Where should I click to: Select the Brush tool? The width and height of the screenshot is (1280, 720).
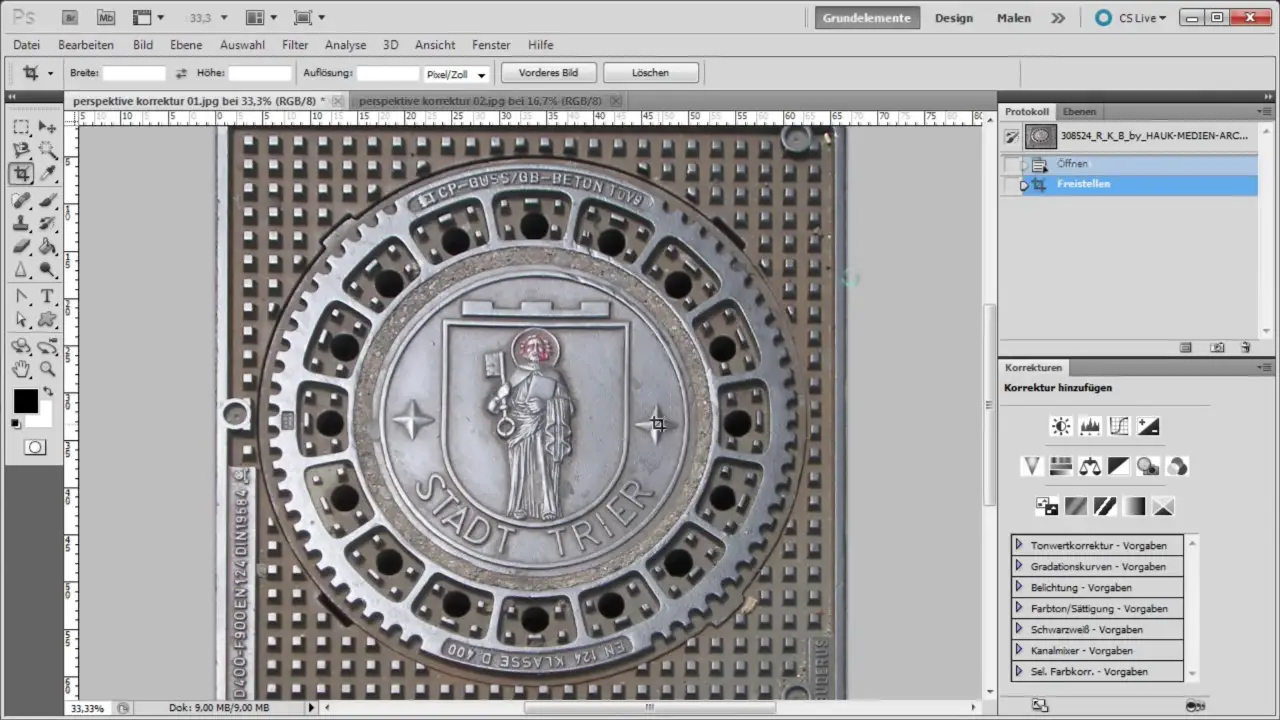coord(47,201)
